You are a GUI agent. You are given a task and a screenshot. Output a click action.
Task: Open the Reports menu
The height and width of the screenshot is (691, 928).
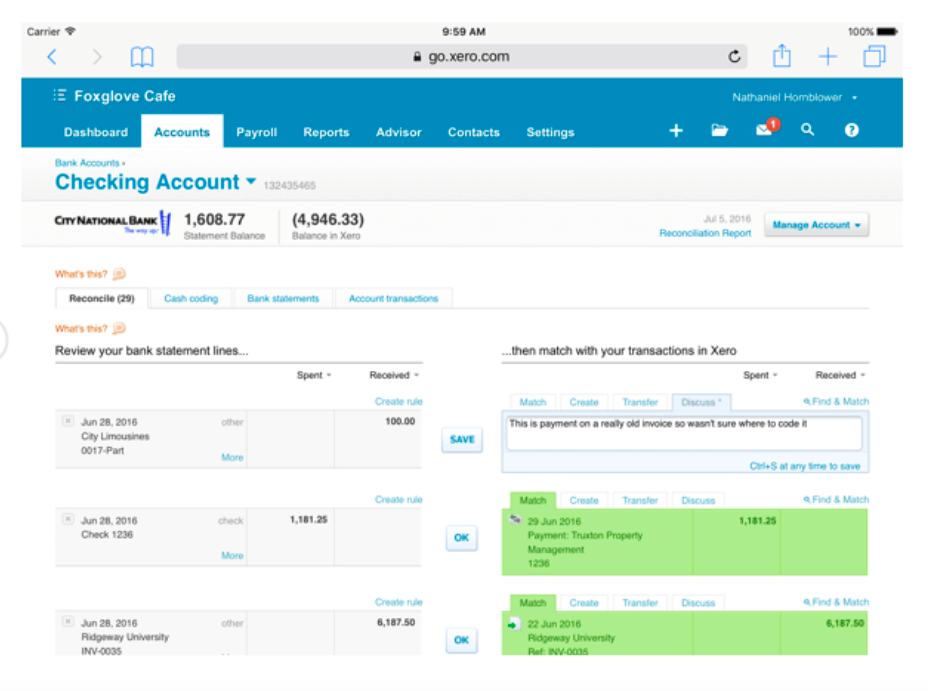coord(326,133)
